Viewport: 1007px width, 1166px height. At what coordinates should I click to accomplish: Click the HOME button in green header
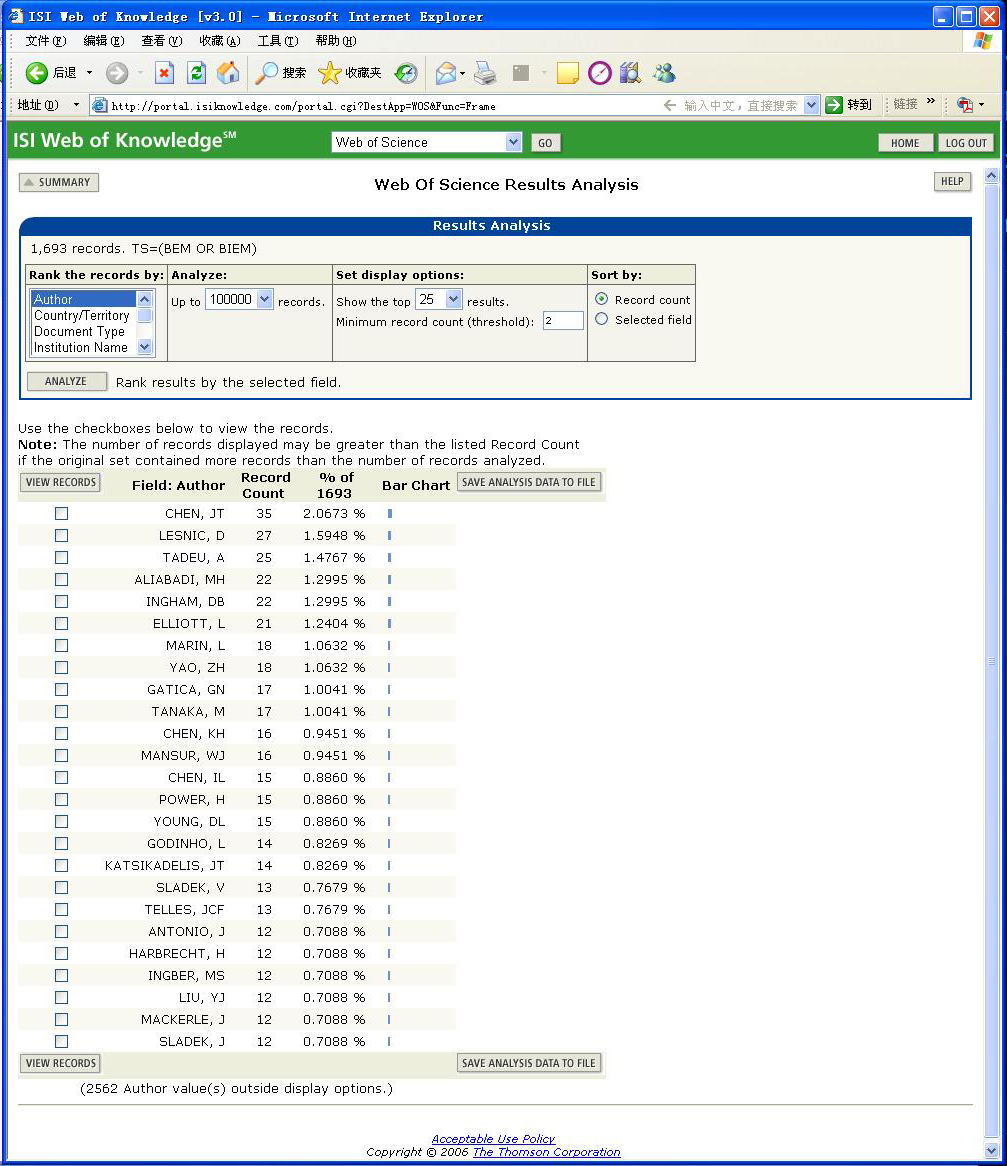point(905,143)
